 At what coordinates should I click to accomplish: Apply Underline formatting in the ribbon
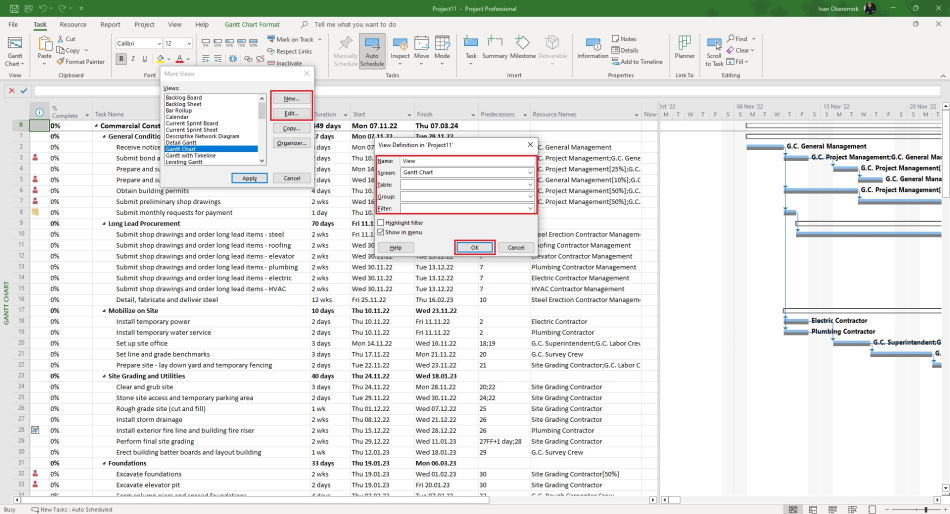point(144,59)
